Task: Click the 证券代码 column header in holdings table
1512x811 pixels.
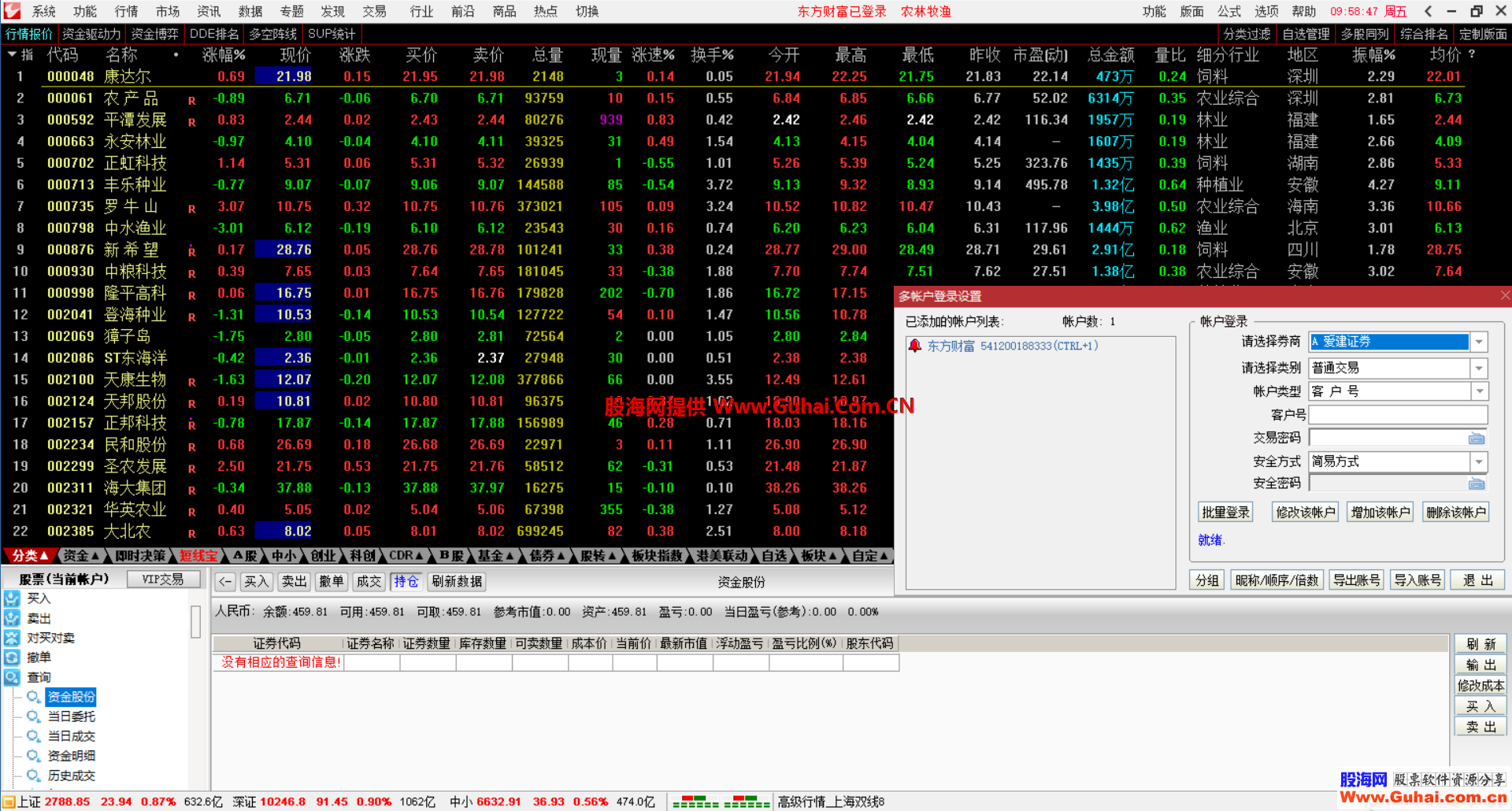Action: tap(276, 643)
